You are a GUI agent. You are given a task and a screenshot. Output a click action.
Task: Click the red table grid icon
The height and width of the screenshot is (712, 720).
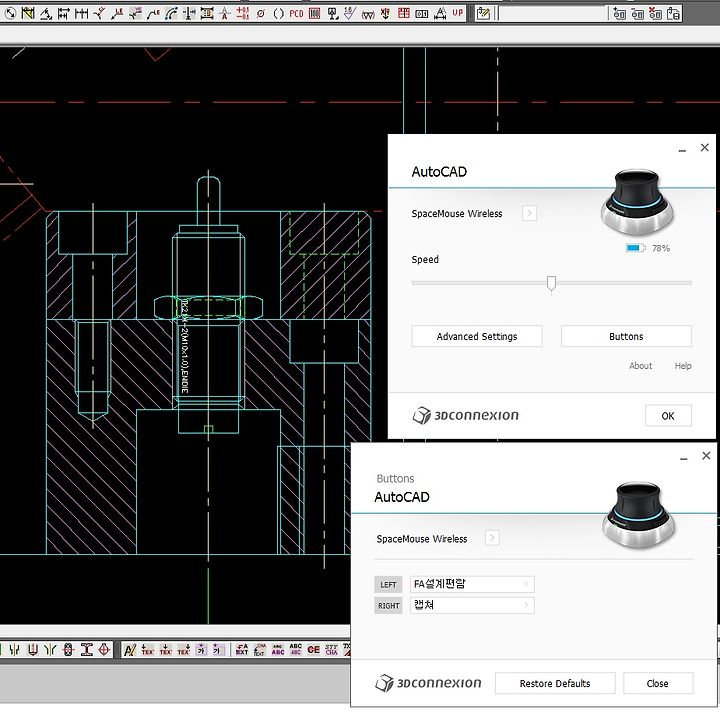click(404, 13)
